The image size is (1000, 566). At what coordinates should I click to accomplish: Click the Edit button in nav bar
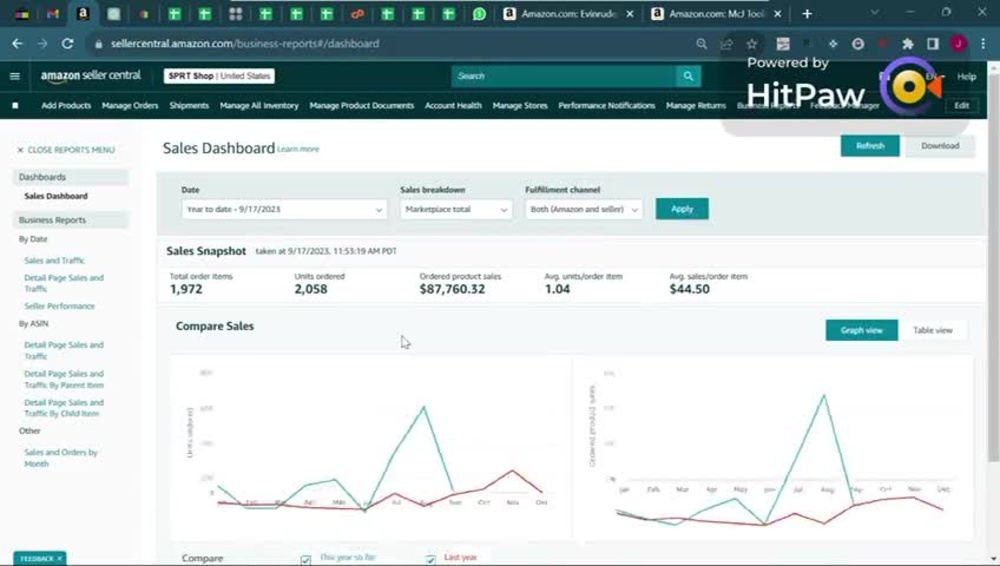[x=962, y=106]
